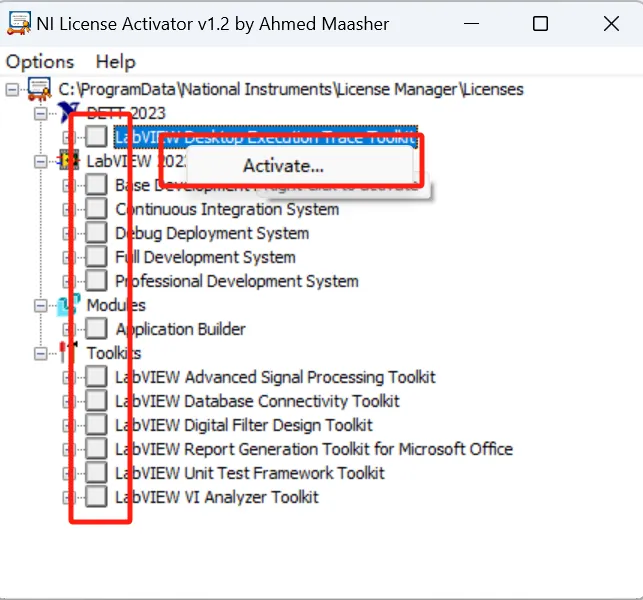Select the Full Development System row
Image resolution: width=643 pixels, height=600 pixels.
coord(205,257)
